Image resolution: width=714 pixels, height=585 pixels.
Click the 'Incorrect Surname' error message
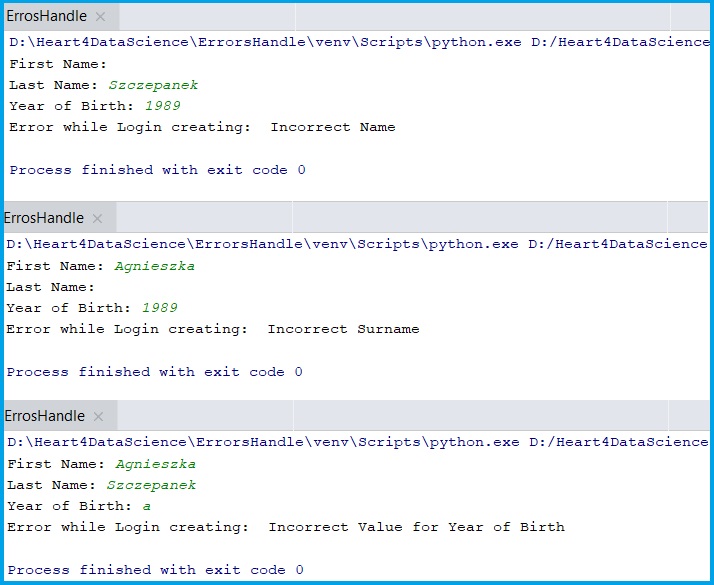tap(343, 329)
